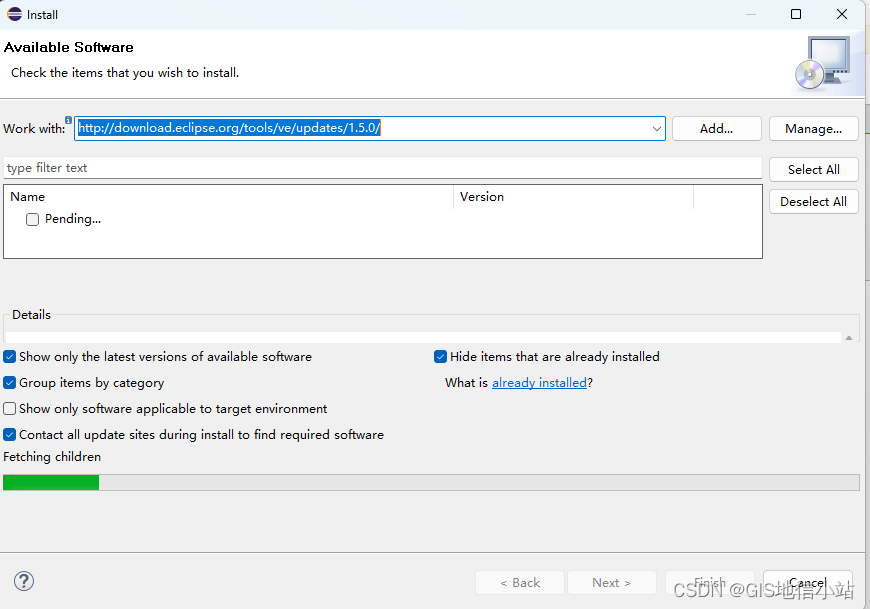The image size is (870, 609).
Task: Click the Eclipse logo in title bar
Action: pos(14,14)
